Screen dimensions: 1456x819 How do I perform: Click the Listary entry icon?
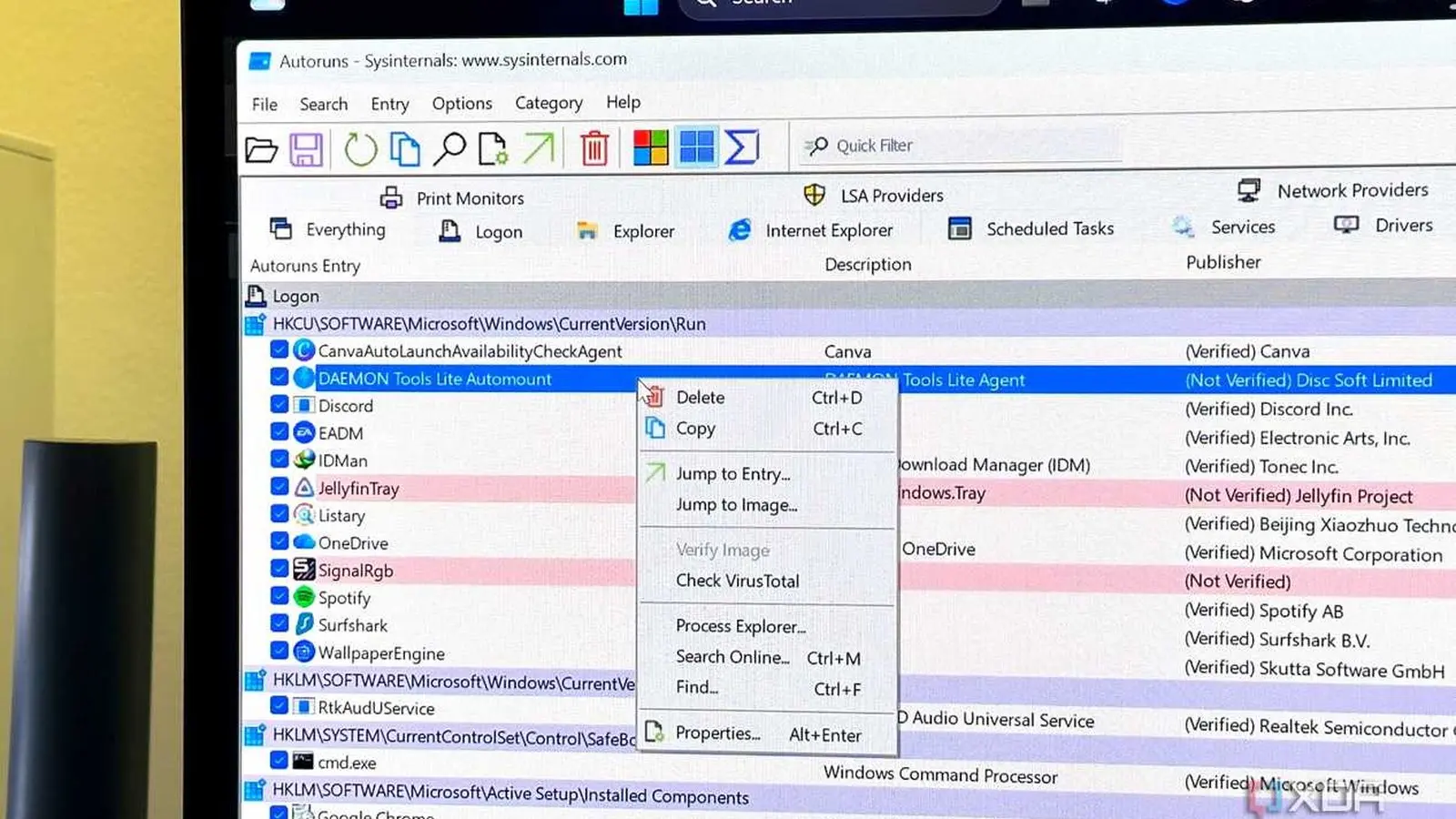pyautogui.click(x=304, y=515)
